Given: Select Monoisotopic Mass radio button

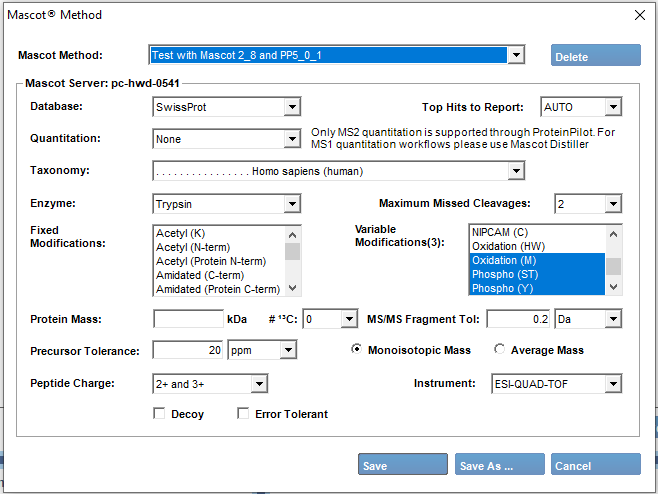Looking at the screenshot, I should click(x=356, y=349).
